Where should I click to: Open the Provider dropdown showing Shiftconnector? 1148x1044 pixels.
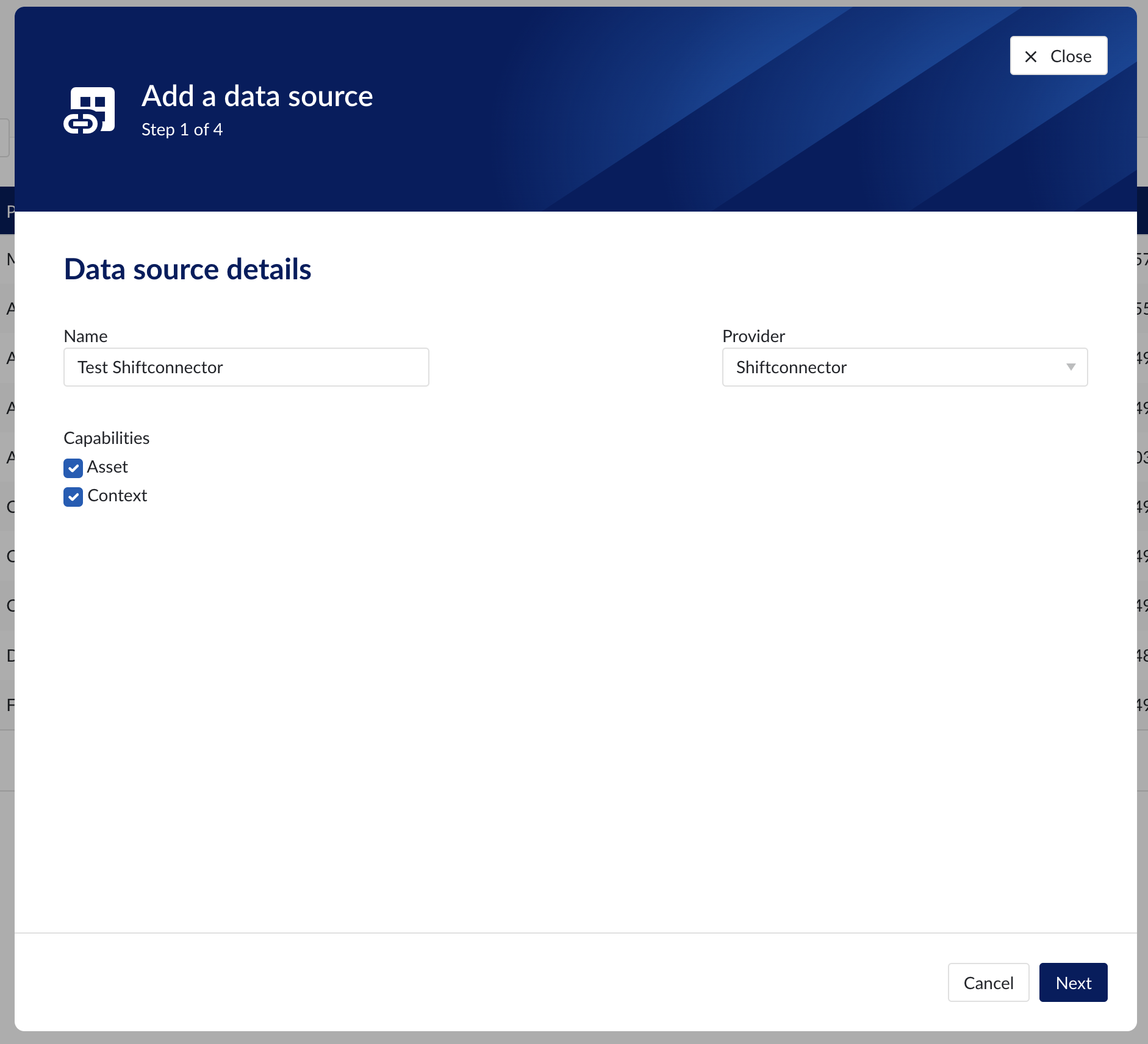[x=891, y=367]
